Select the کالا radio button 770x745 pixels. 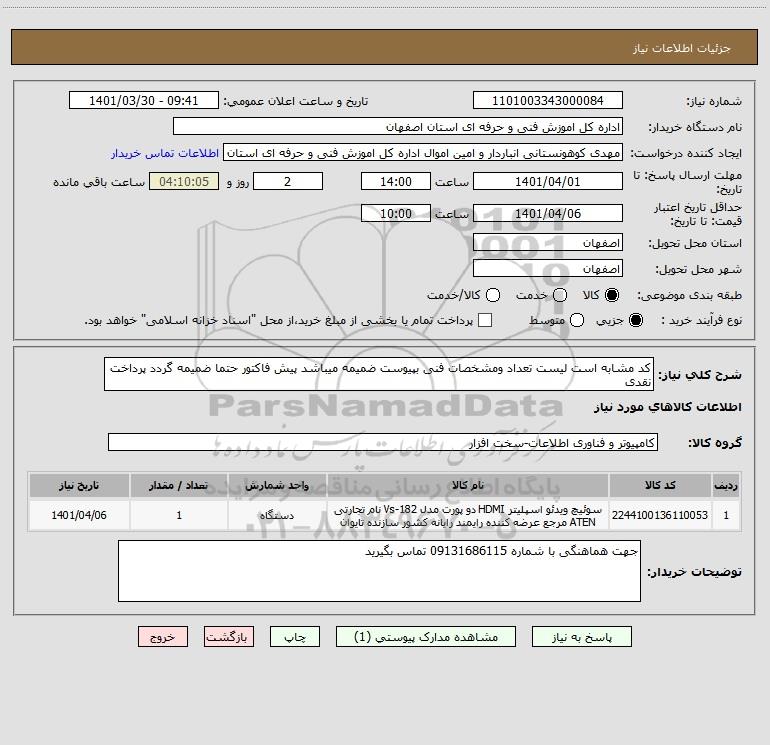pyautogui.click(x=612, y=295)
